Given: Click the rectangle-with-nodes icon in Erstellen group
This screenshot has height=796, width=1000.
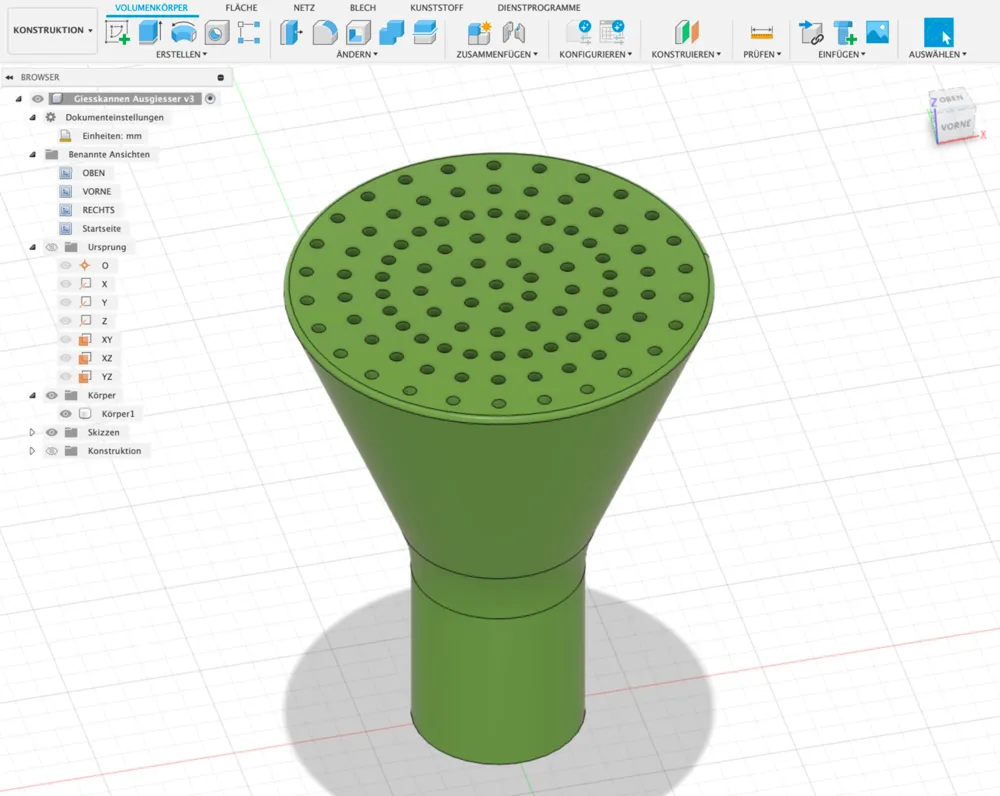Looking at the screenshot, I should coord(249,32).
